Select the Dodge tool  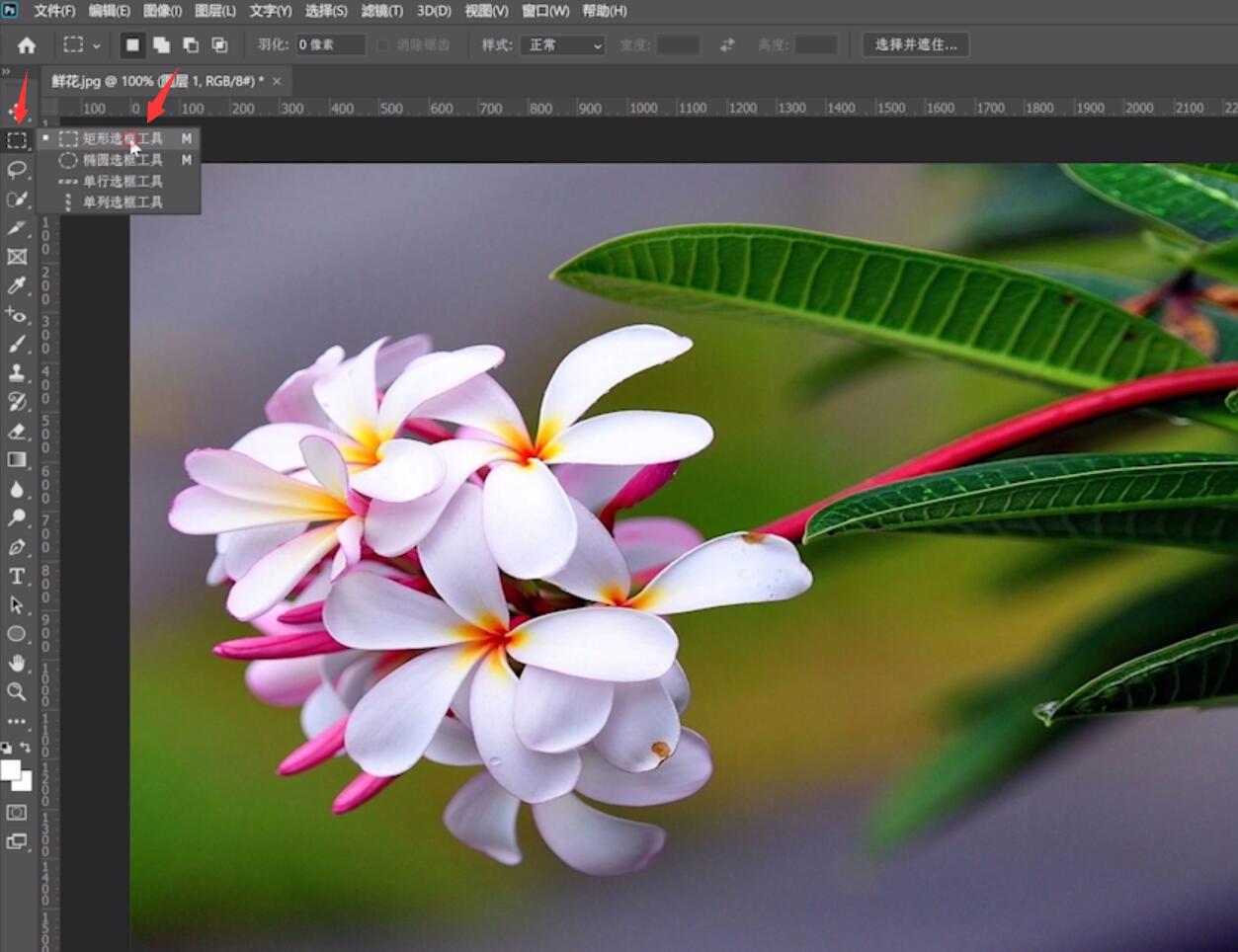(x=17, y=517)
